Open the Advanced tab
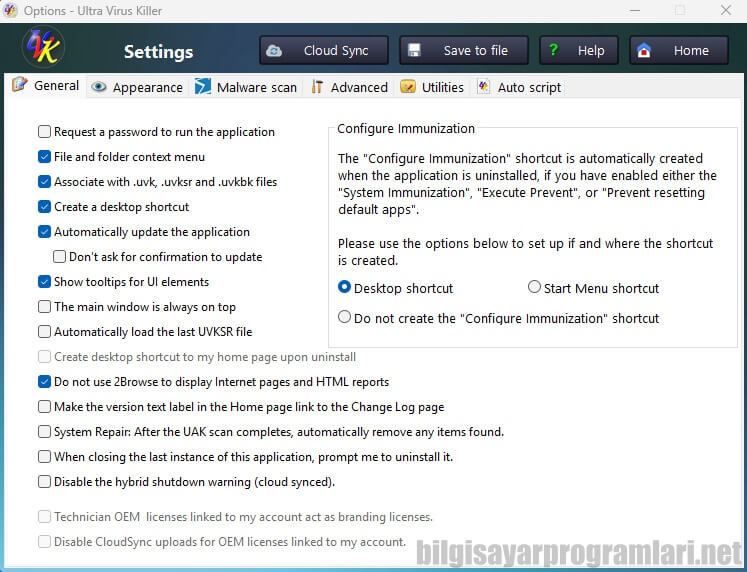This screenshot has height=572, width=747. coord(349,87)
